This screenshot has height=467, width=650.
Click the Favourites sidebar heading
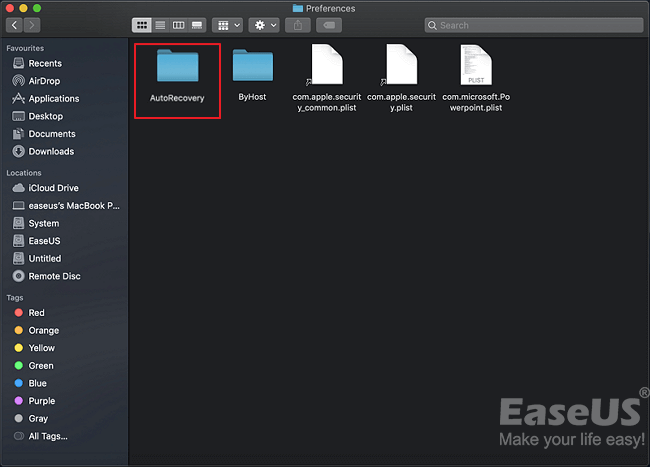click(x=25, y=48)
